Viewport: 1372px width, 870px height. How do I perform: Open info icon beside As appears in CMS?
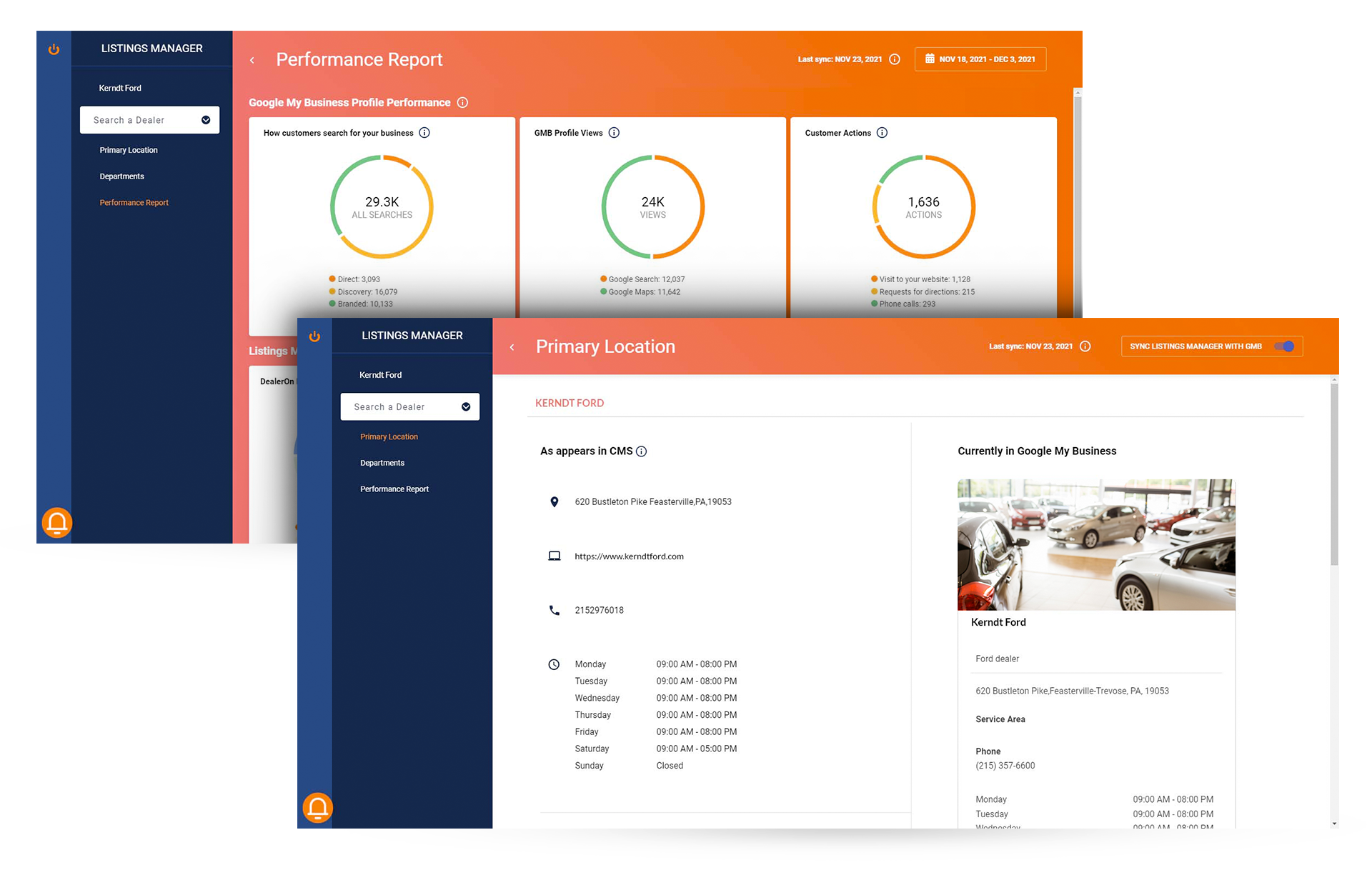tap(642, 451)
